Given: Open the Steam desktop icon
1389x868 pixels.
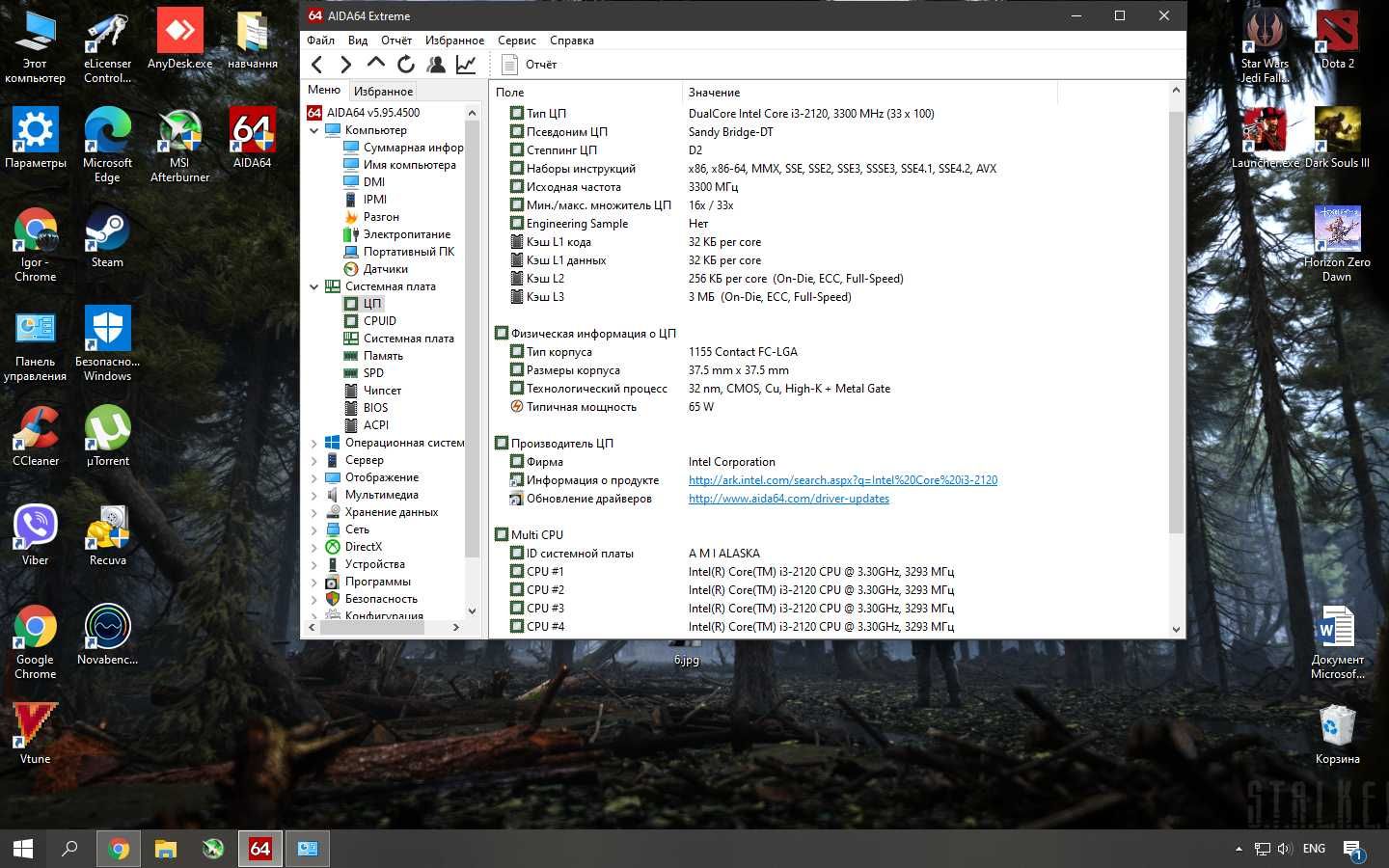Looking at the screenshot, I should tap(107, 237).
